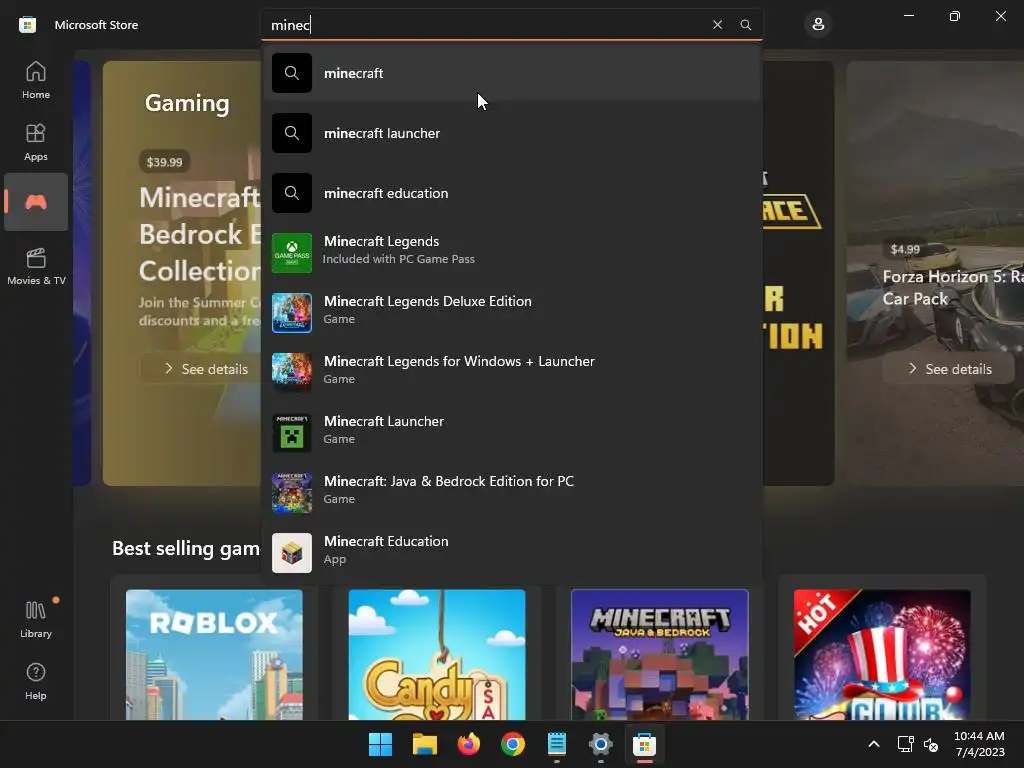Image resolution: width=1024 pixels, height=768 pixels.
Task: Clear the search box with X
Action: click(x=717, y=25)
